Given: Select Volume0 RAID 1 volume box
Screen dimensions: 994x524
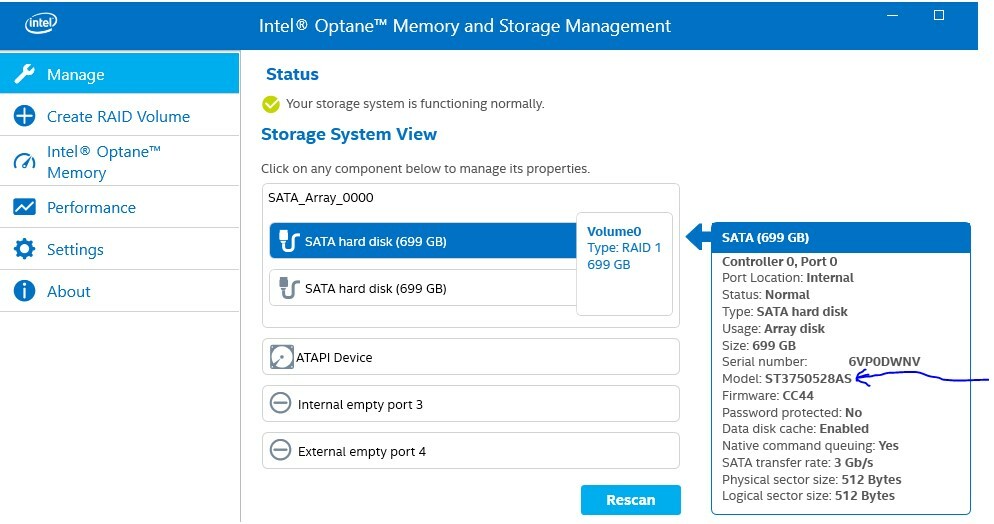Looking at the screenshot, I should click(x=624, y=264).
